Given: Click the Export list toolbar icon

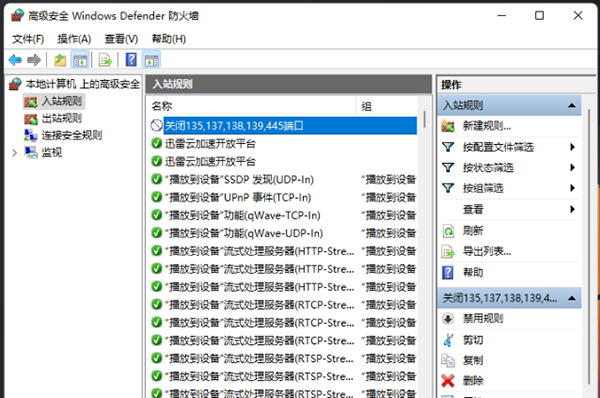Looking at the screenshot, I should click(105, 60).
